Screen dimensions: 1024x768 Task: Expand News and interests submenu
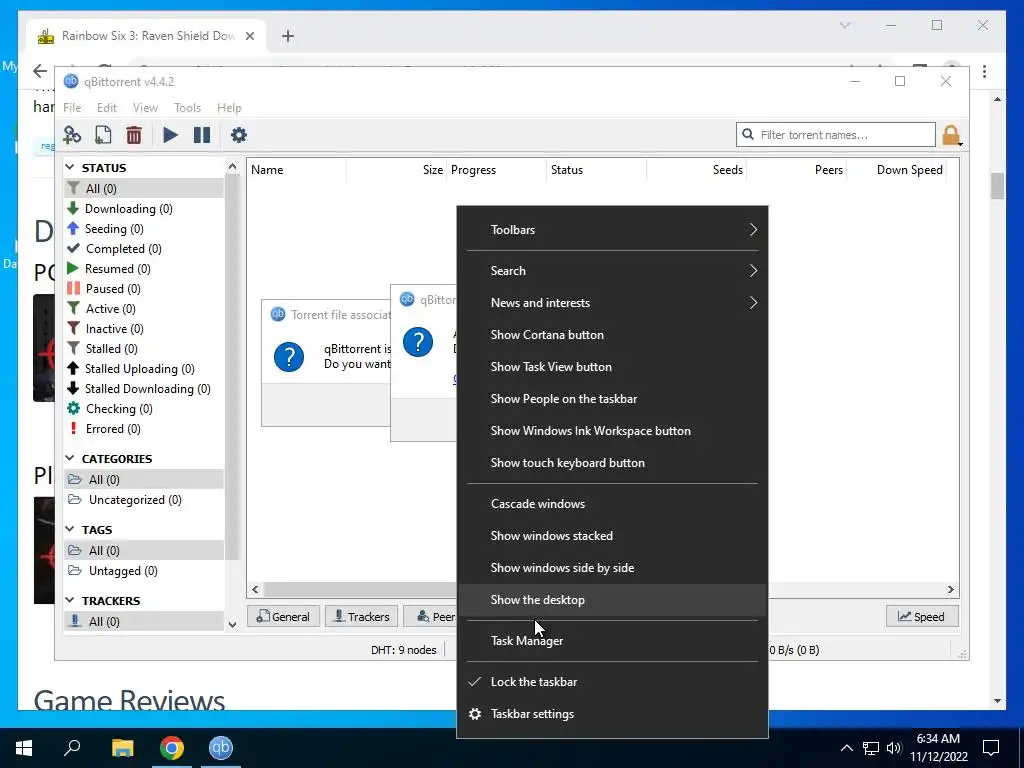point(612,302)
